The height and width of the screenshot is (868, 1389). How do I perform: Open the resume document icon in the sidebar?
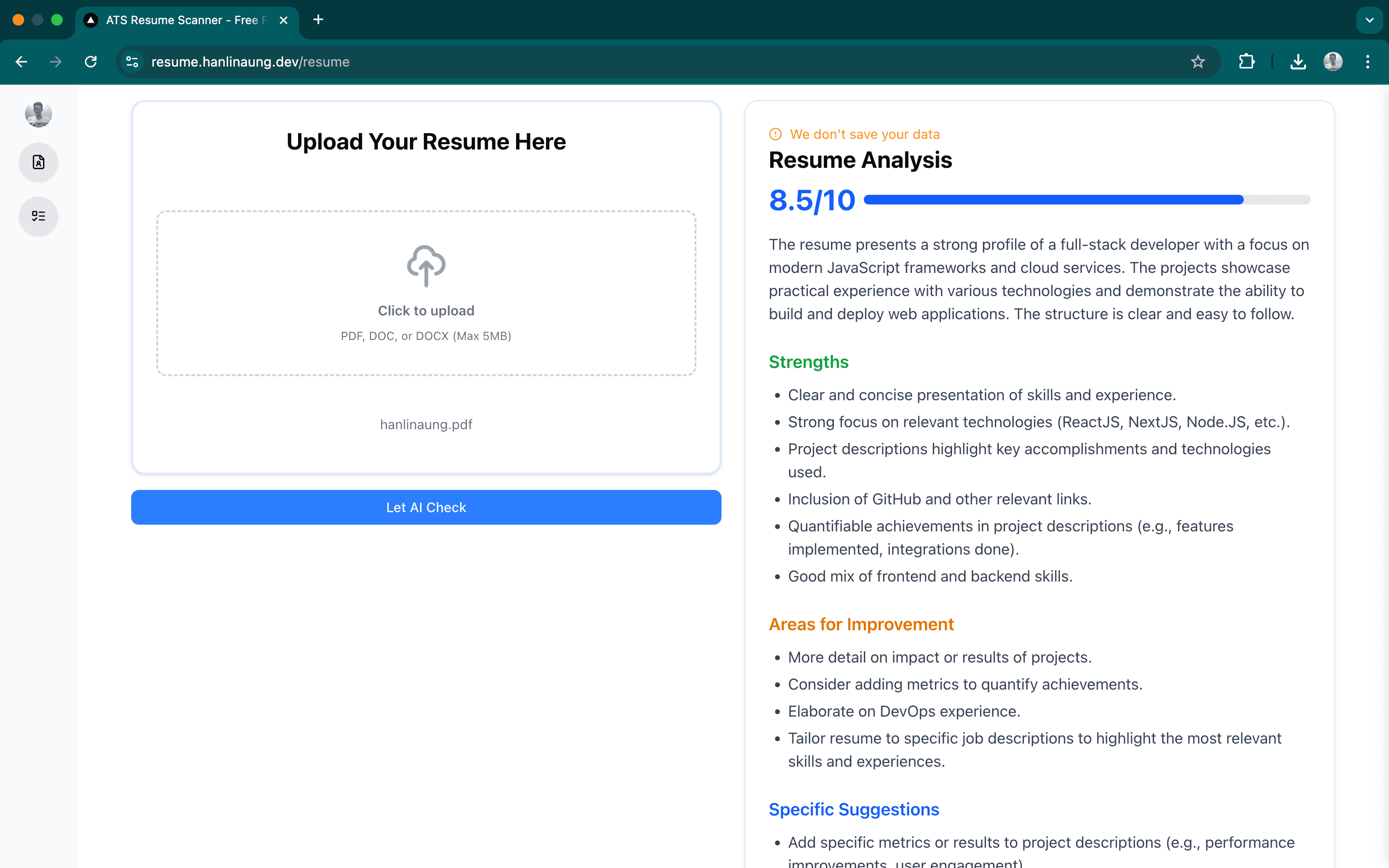[38, 163]
